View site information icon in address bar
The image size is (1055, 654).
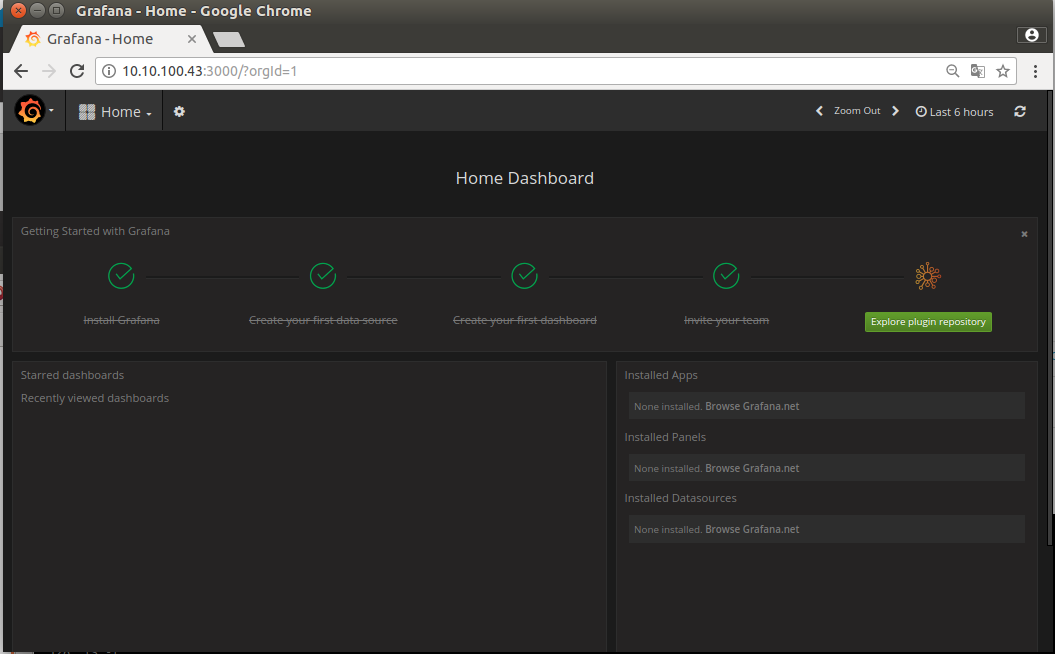(109, 71)
